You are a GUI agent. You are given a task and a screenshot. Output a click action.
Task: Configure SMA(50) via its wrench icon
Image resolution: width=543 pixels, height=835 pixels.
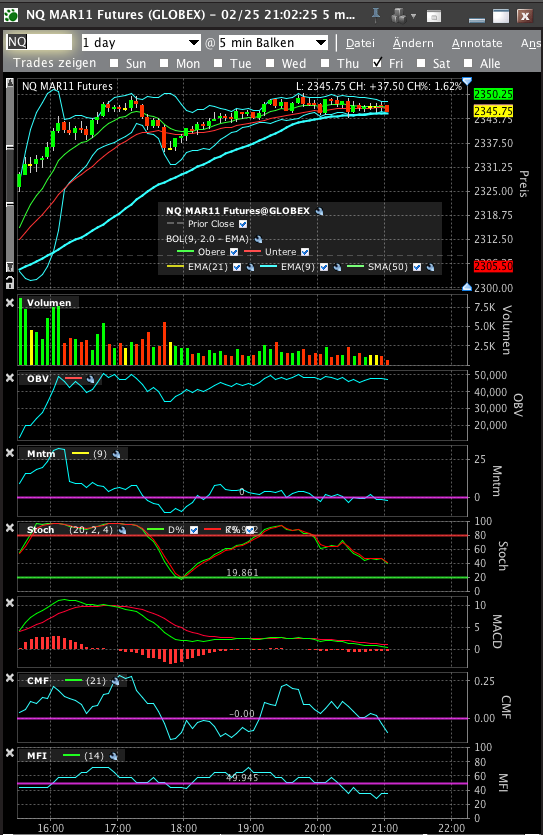(430, 267)
